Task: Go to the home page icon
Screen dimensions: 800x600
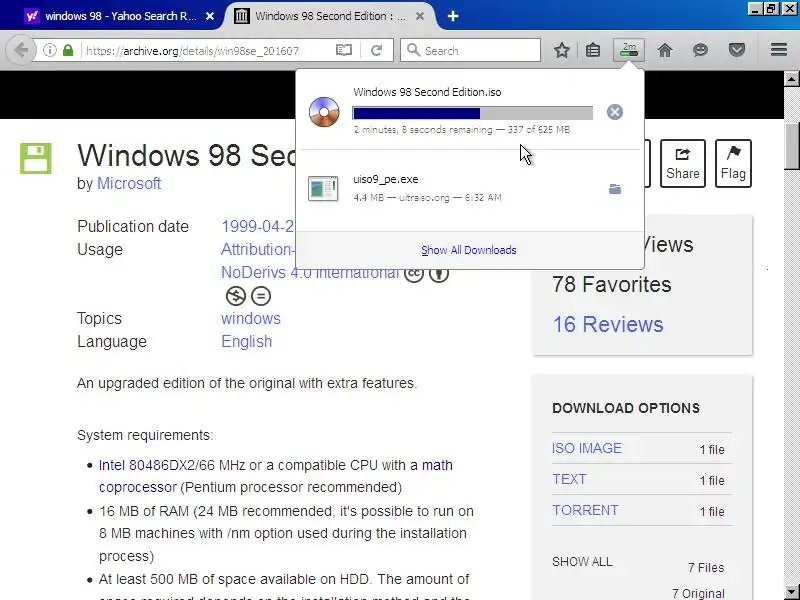Action: pyautogui.click(x=665, y=50)
